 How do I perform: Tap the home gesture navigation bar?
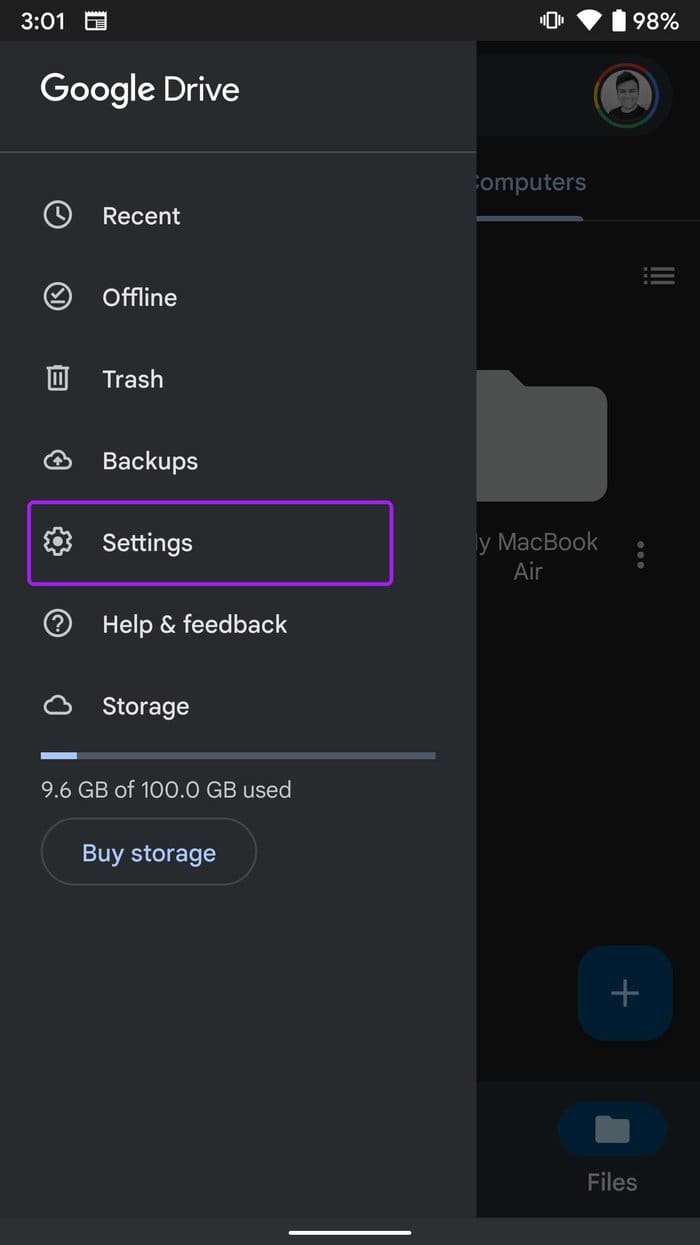[350, 1232]
